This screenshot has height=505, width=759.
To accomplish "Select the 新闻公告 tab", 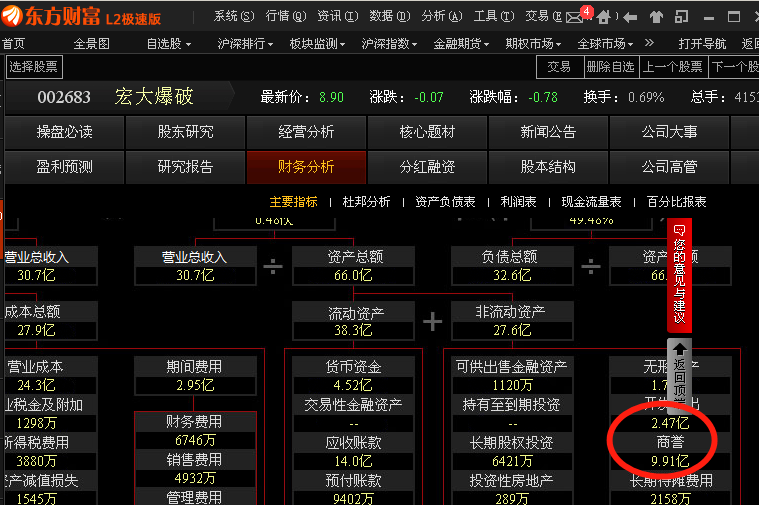I will tap(548, 132).
